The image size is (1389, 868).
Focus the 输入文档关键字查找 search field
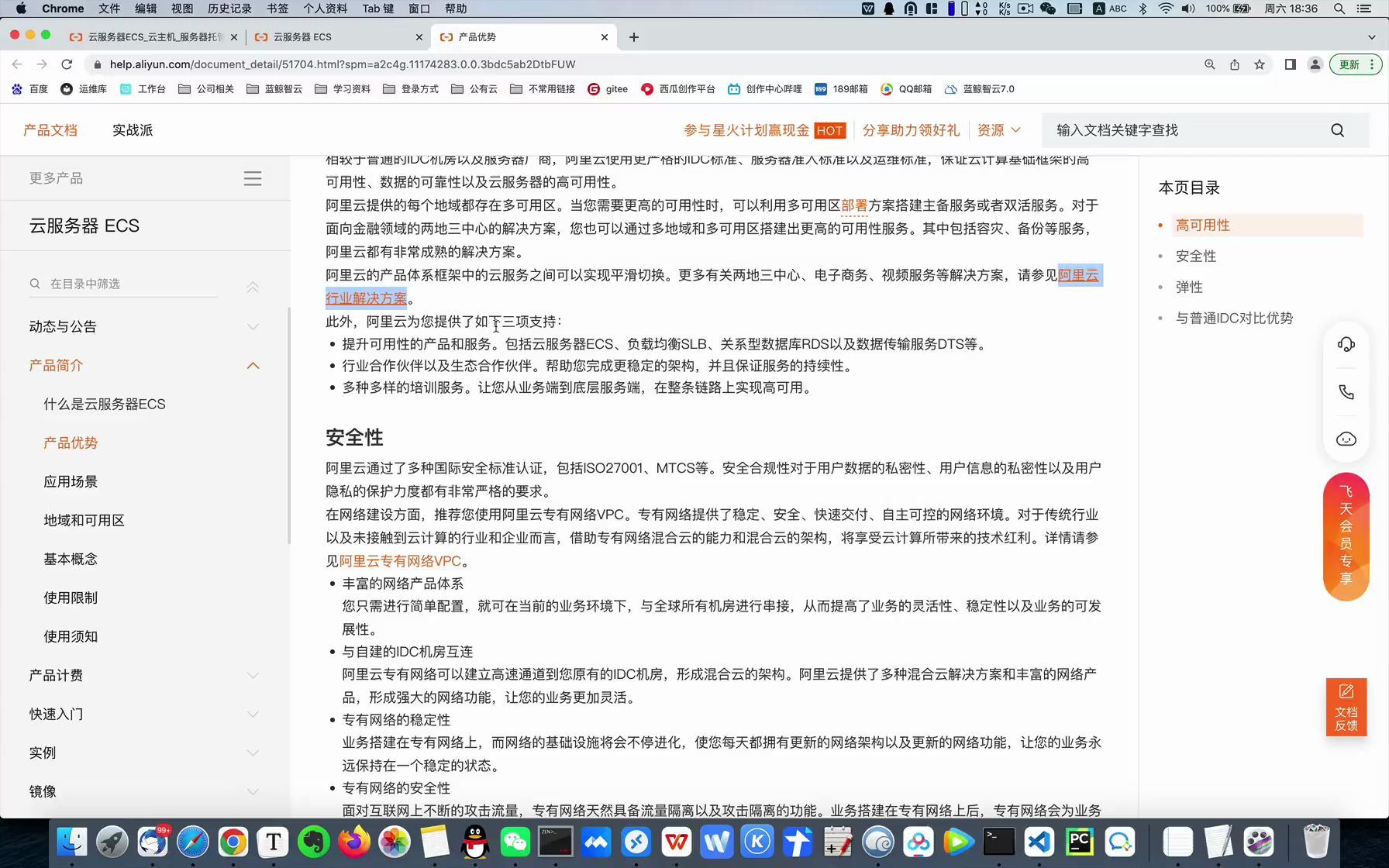coord(1186,130)
